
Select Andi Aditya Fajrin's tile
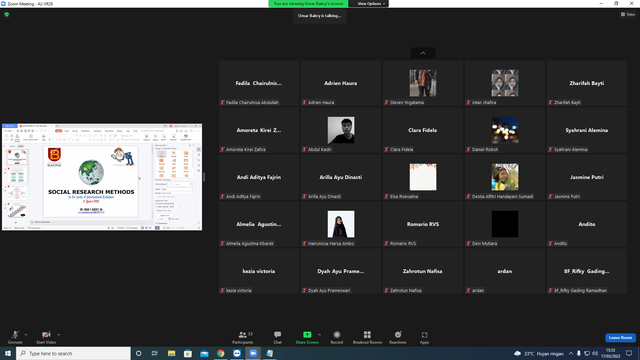pyautogui.click(x=259, y=177)
